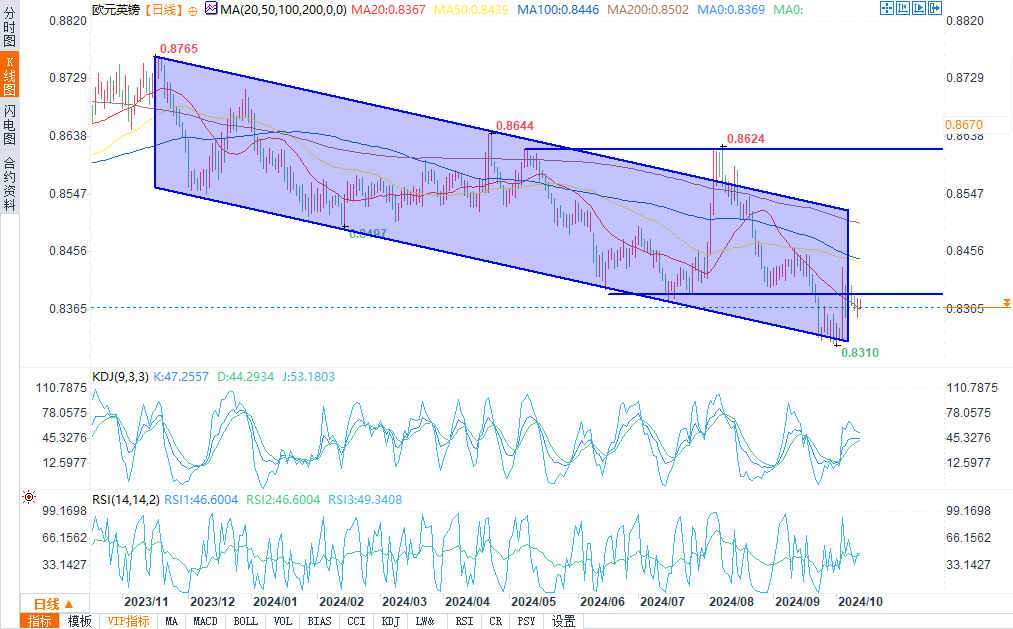1013x629 pixels.
Task: Click the play-forward chart axis icon
Action: click(918, 8)
